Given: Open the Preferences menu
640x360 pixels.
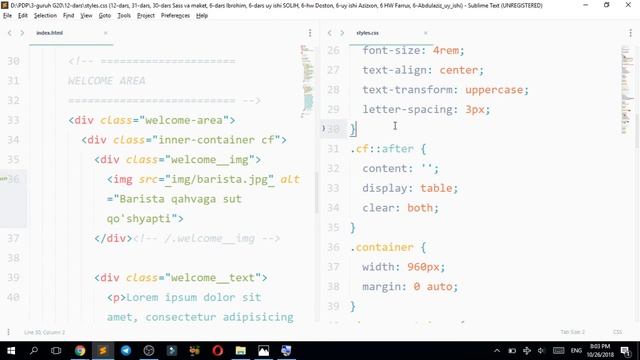Looking at the screenshot, I should coord(176,16).
